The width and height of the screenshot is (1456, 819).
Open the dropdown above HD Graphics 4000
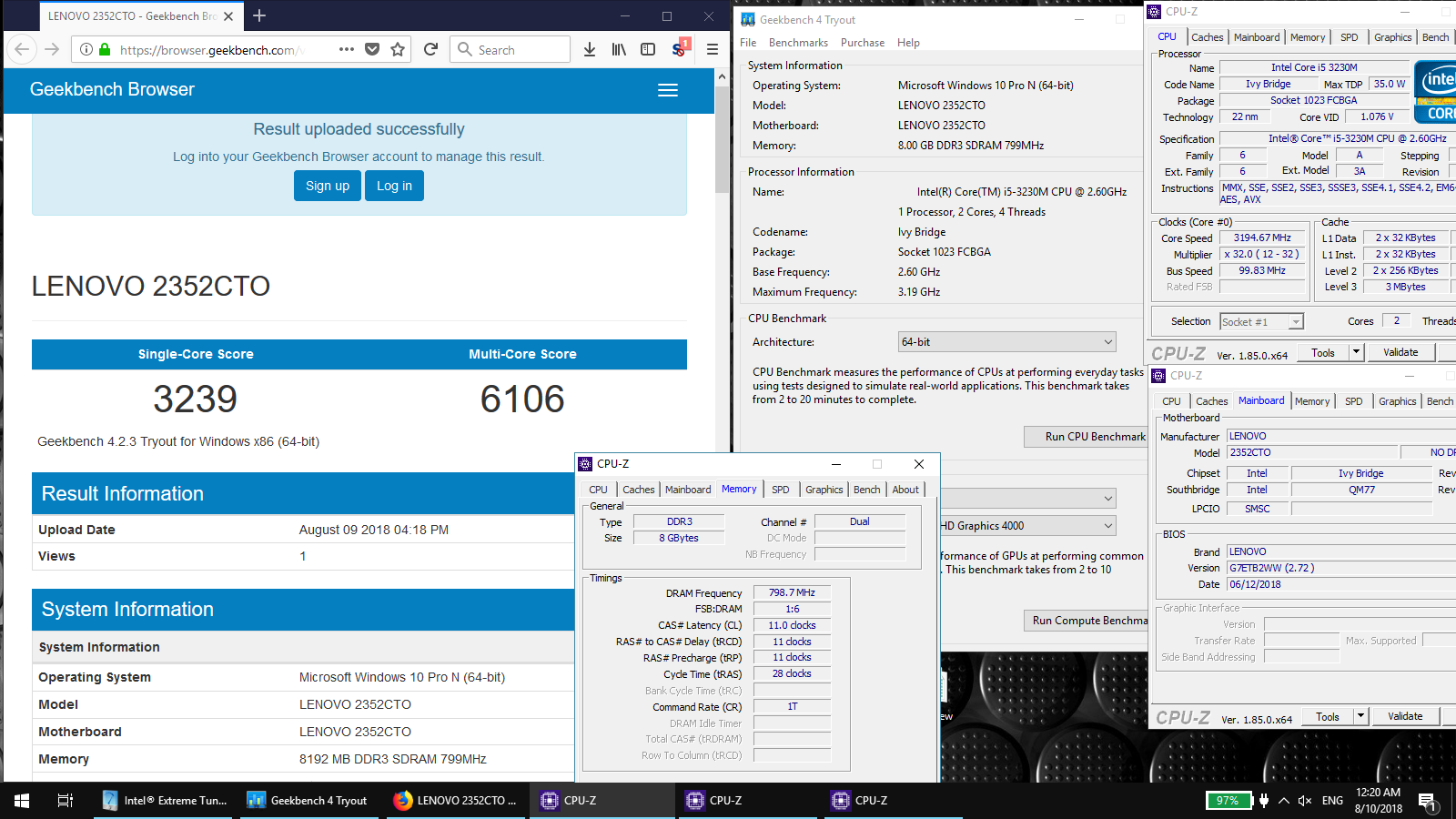point(1027,499)
